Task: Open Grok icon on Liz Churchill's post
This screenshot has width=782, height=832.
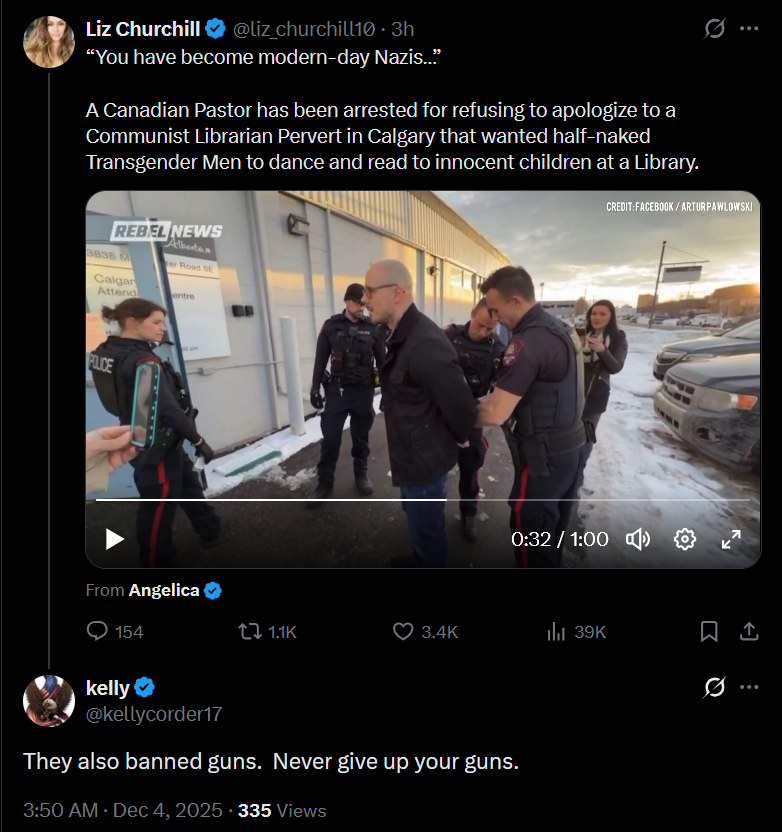Action: tap(714, 28)
